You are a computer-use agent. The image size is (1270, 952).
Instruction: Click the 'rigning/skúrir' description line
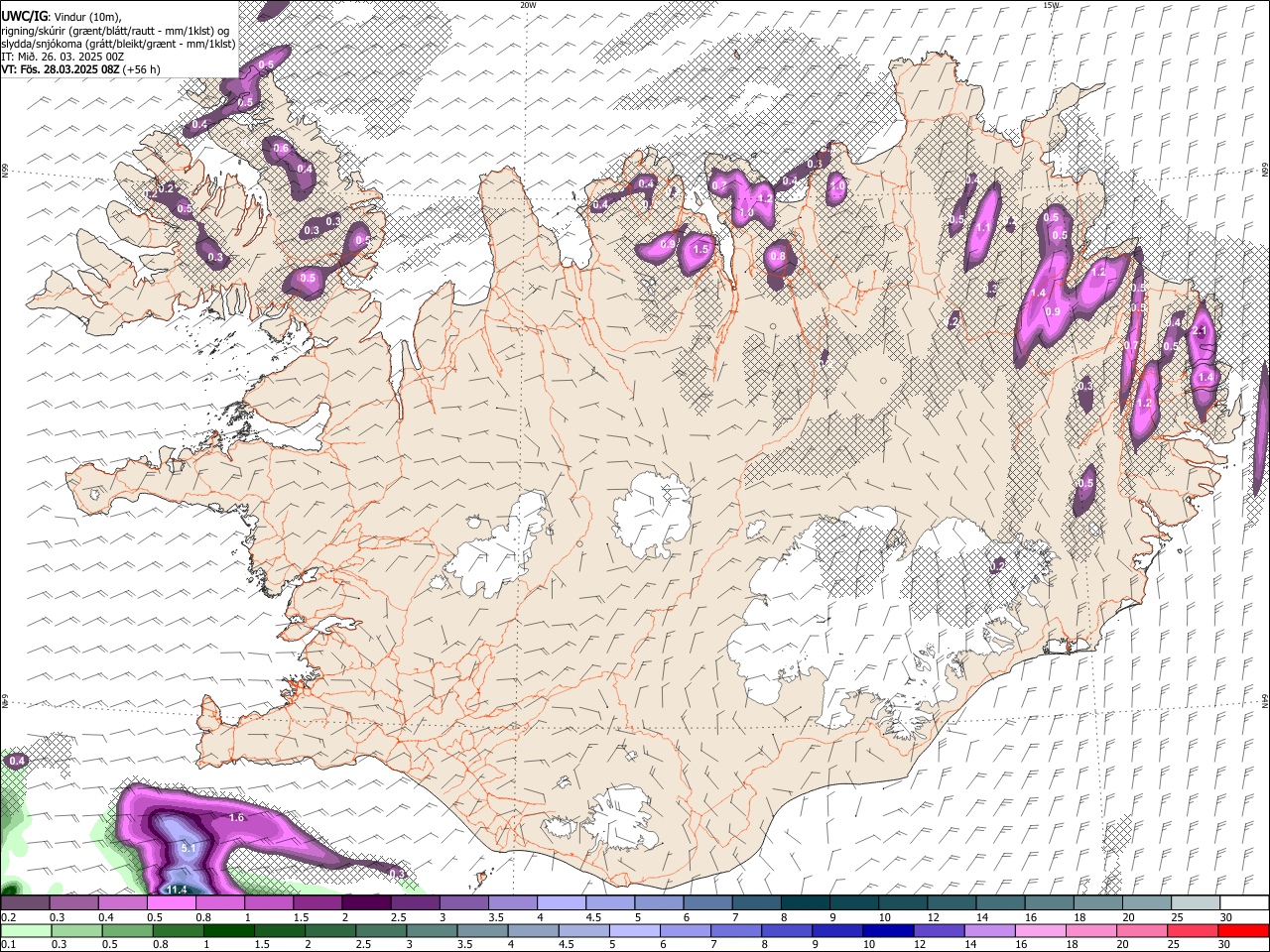115,31
